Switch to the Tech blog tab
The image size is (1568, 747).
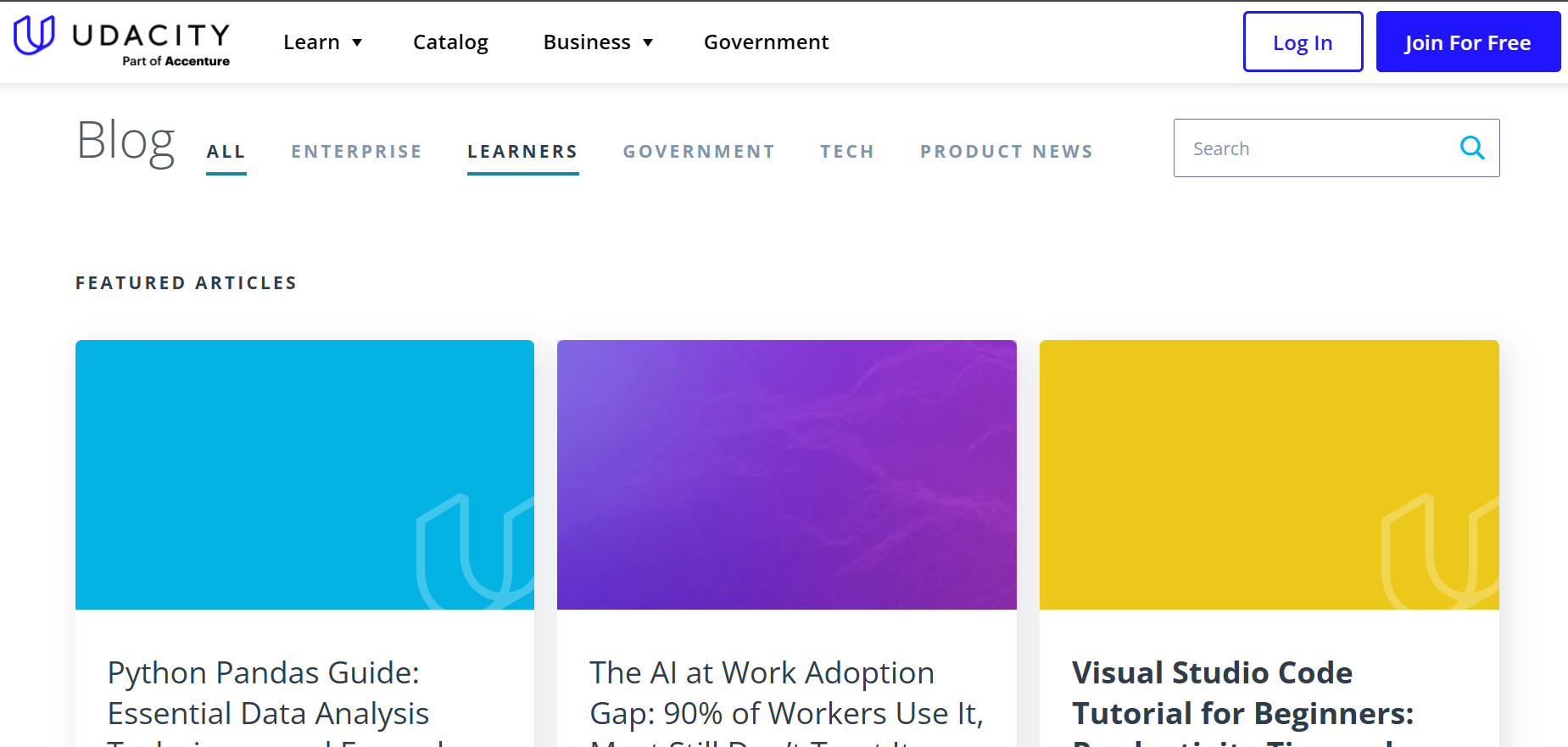pos(846,152)
